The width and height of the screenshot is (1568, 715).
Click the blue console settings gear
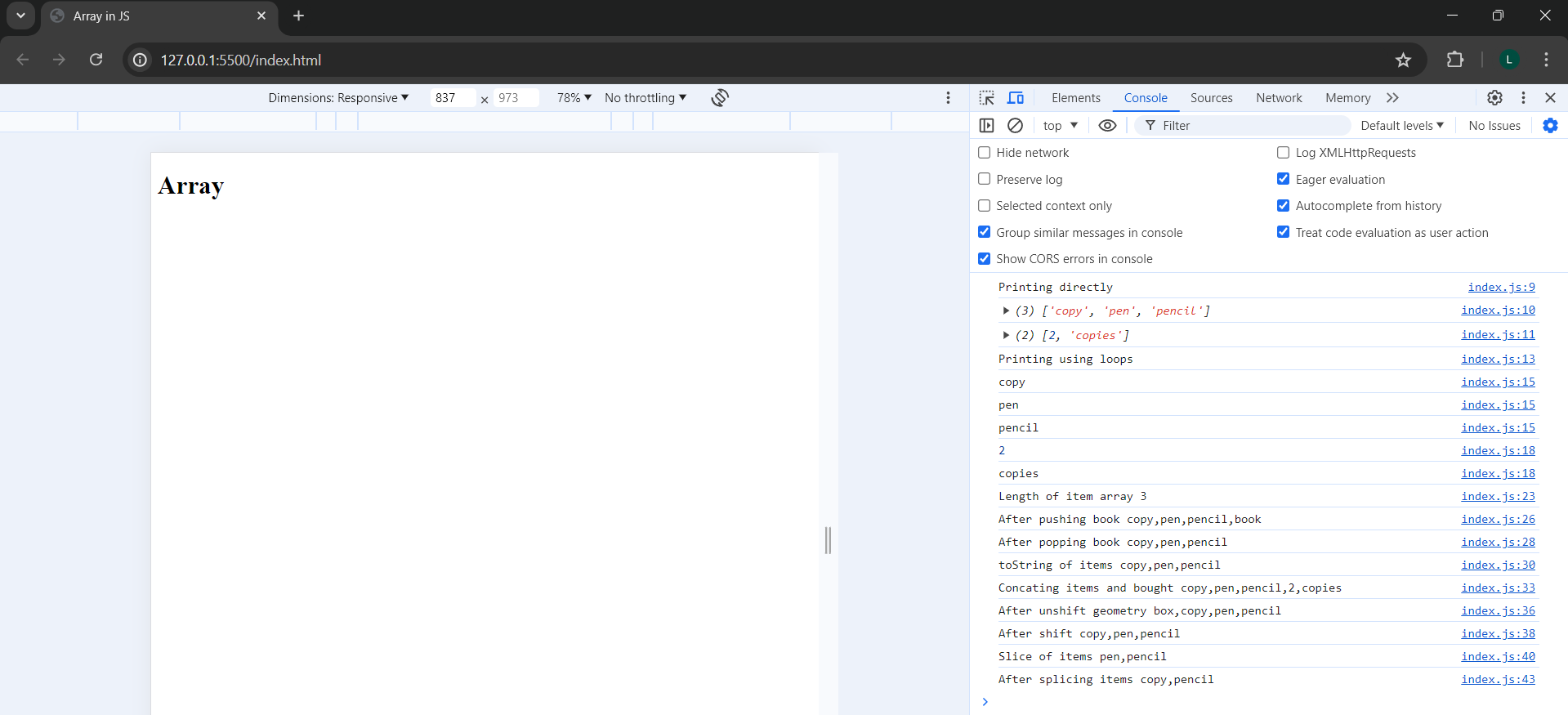(1550, 126)
